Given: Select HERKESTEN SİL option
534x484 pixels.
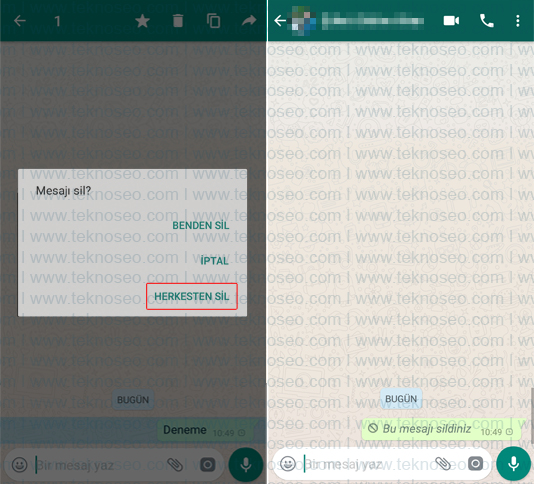Looking at the screenshot, I should [192, 296].
